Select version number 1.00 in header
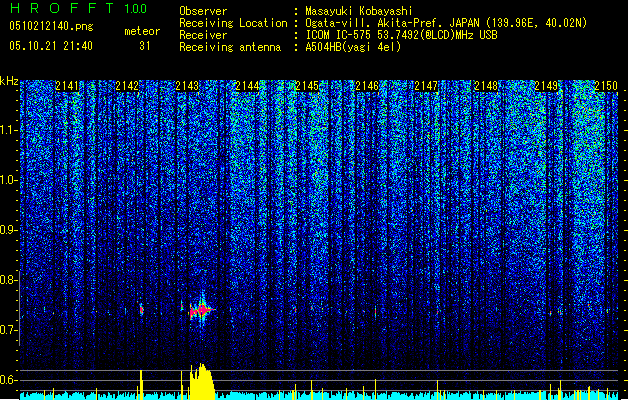 (136, 9)
